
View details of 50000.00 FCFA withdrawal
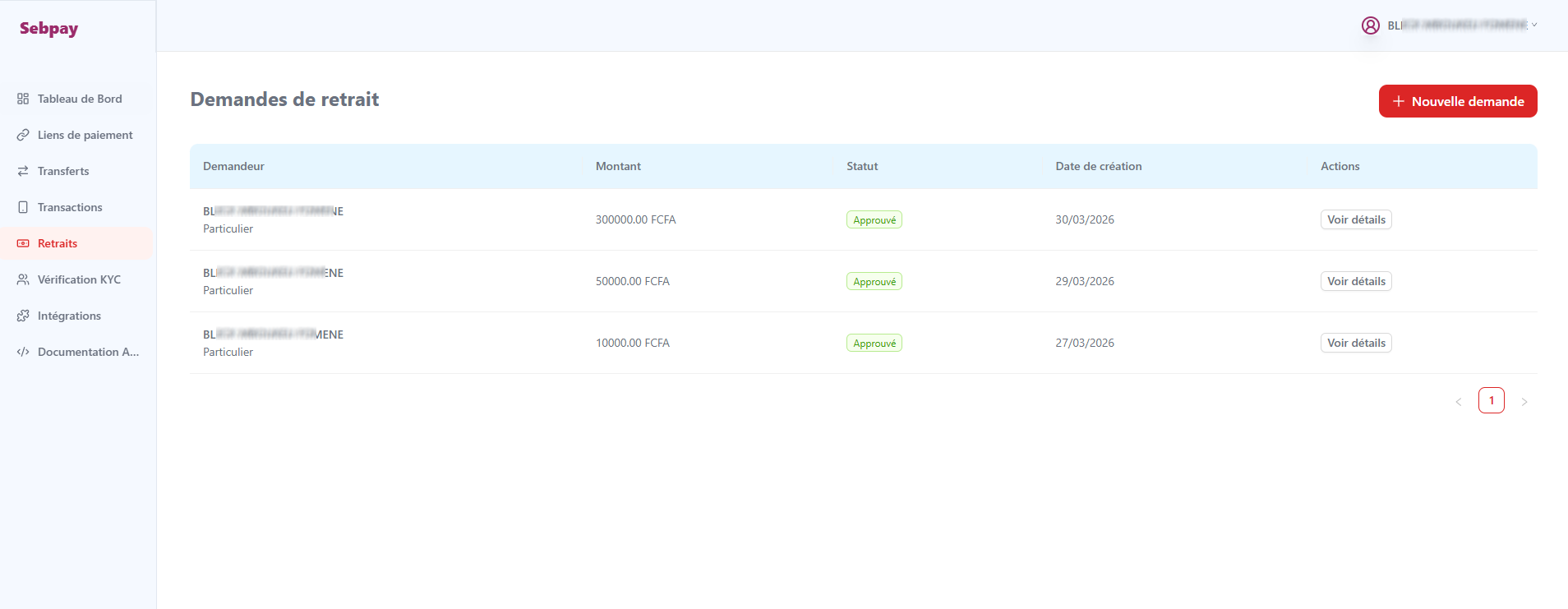[x=1356, y=281]
